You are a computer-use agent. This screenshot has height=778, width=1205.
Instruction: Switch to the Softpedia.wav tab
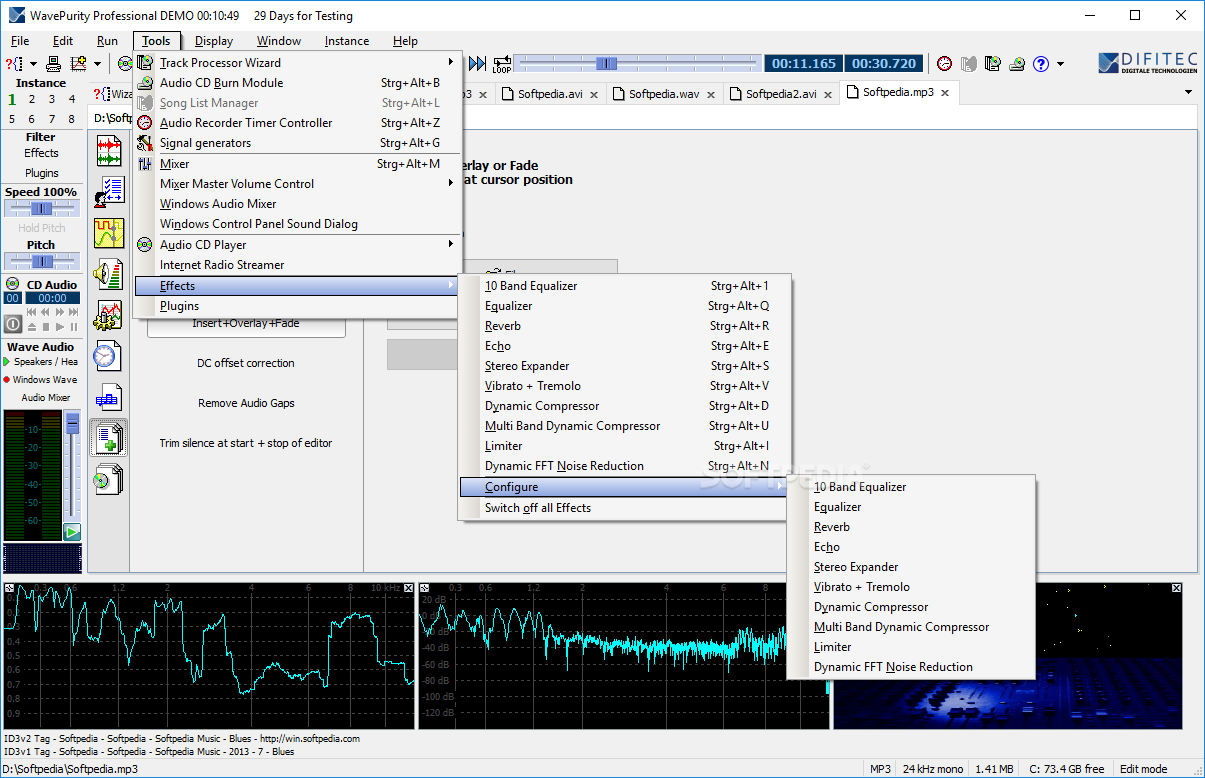coord(664,94)
